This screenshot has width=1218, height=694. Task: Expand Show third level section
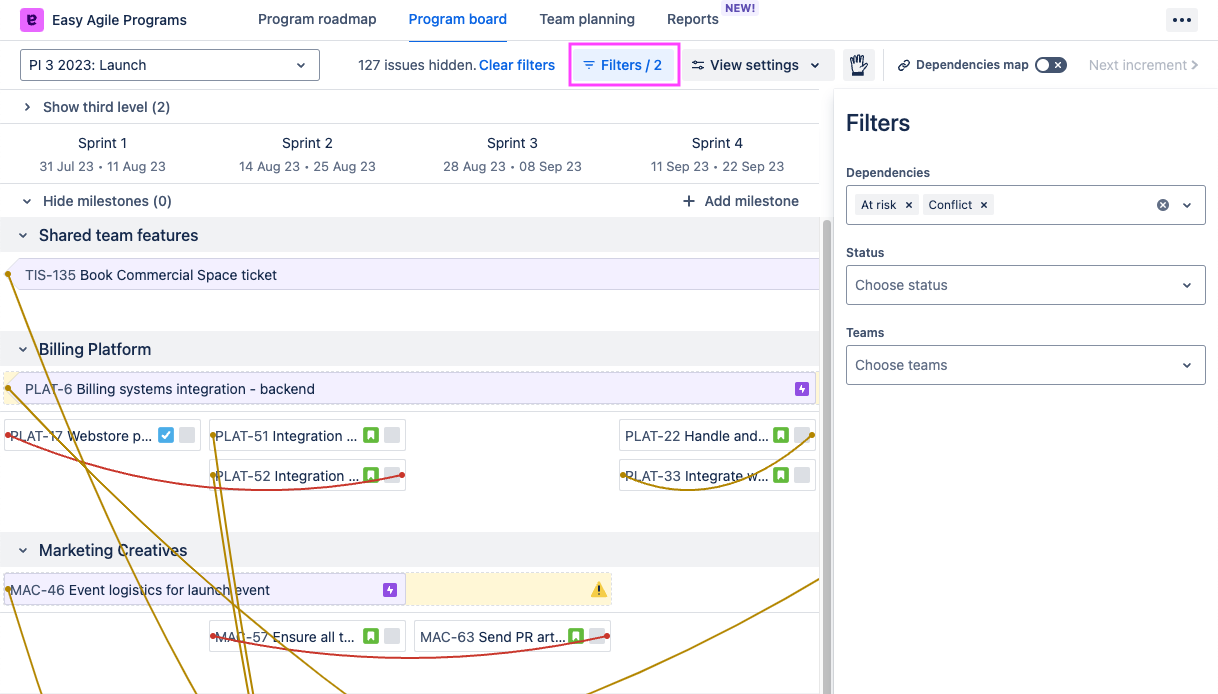pos(28,107)
